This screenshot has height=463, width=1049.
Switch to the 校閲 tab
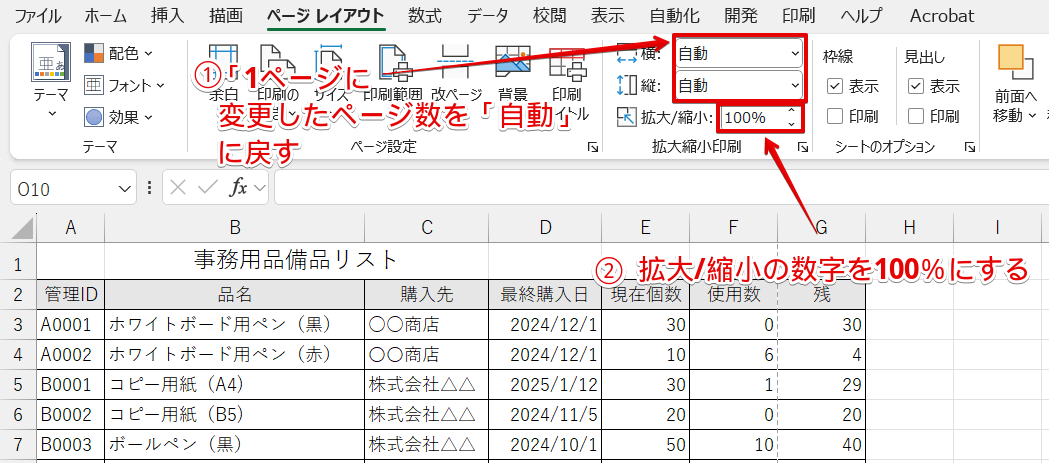coord(550,15)
